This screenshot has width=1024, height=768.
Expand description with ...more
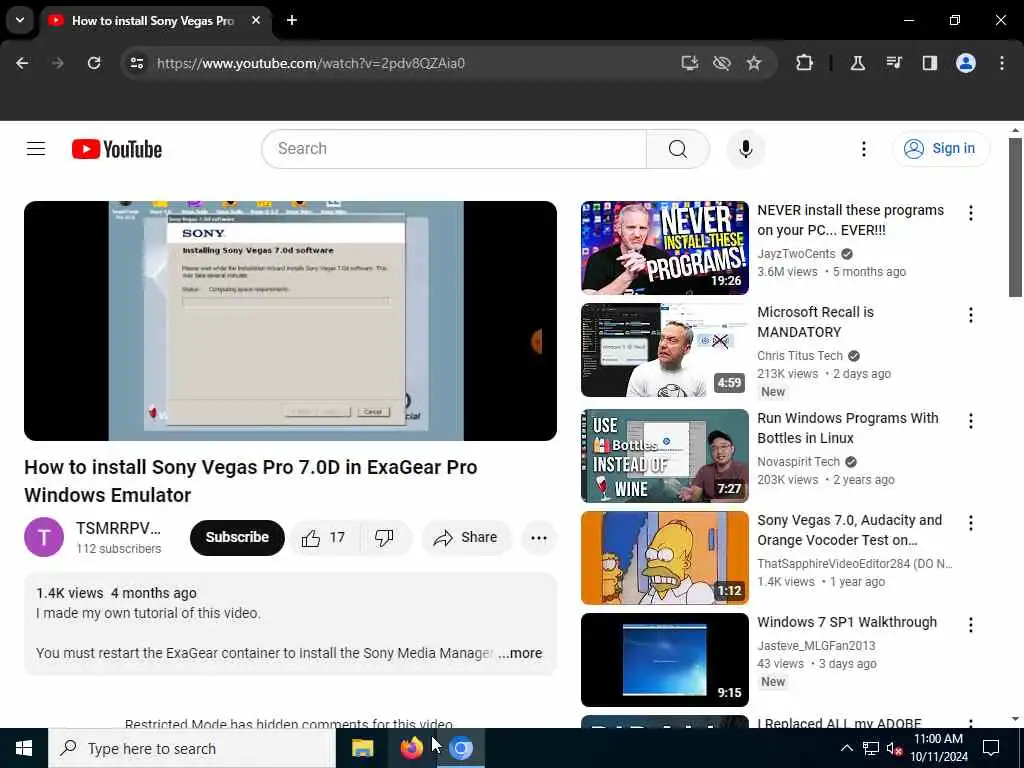520,653
